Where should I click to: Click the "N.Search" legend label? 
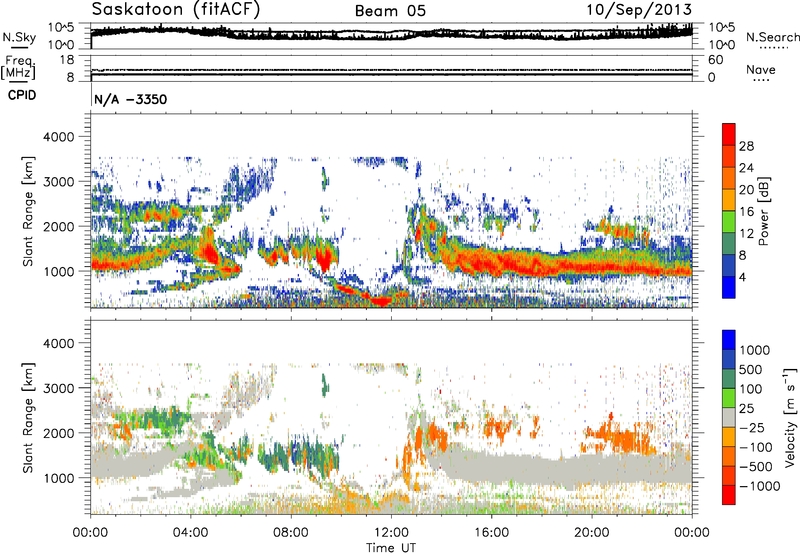pyautogui.click(x=772, y=37)
